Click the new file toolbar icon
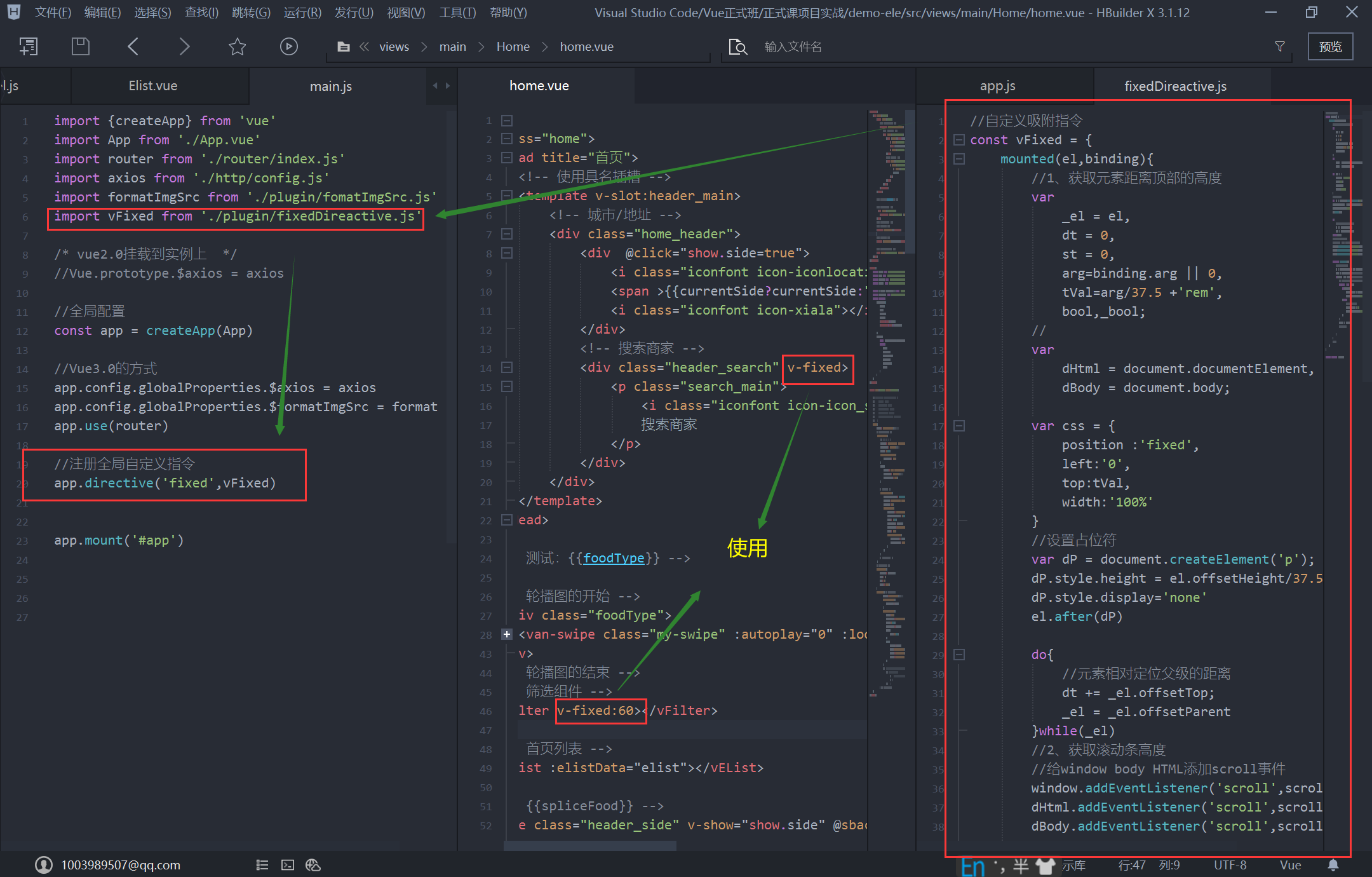The width and height of the screenshot is (1372, 877). click(29, 46)
